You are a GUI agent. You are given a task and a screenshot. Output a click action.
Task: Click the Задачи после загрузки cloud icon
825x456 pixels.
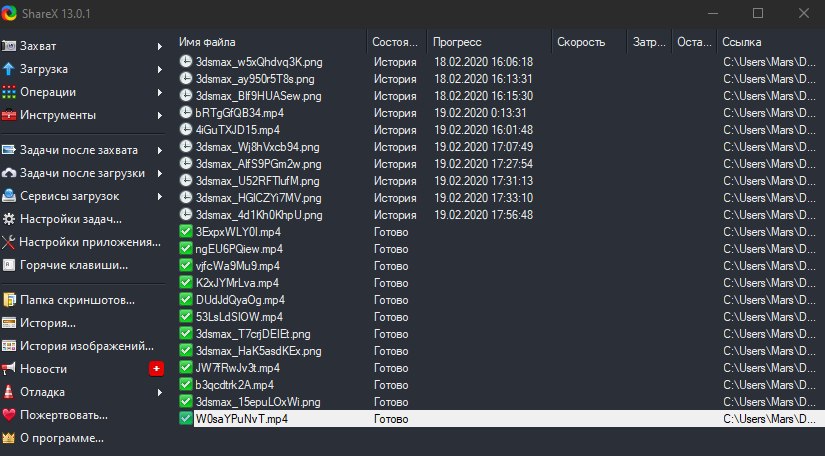(x=8, y=173)
